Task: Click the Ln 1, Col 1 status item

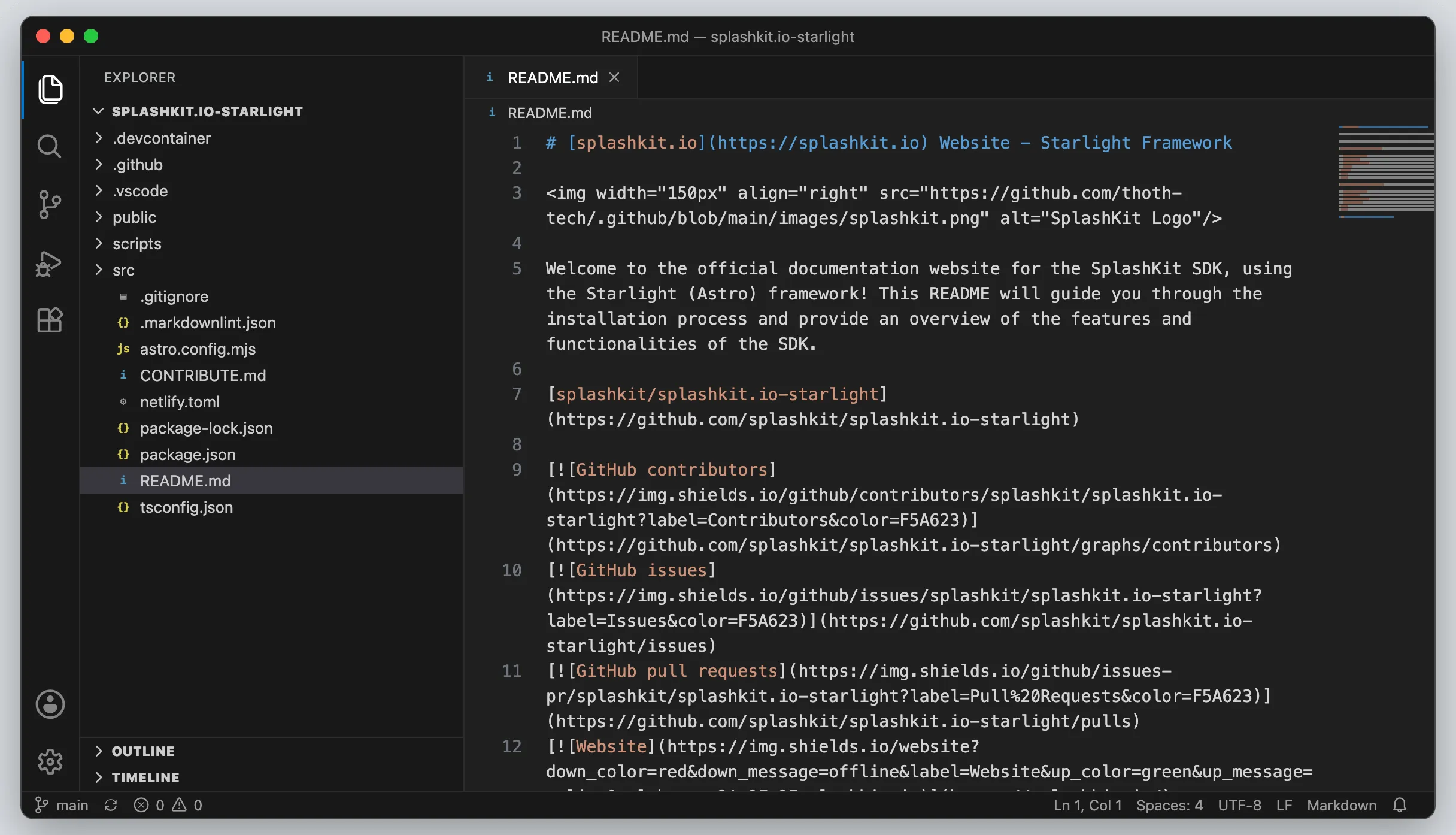Action: click(x=1088, y=805)
